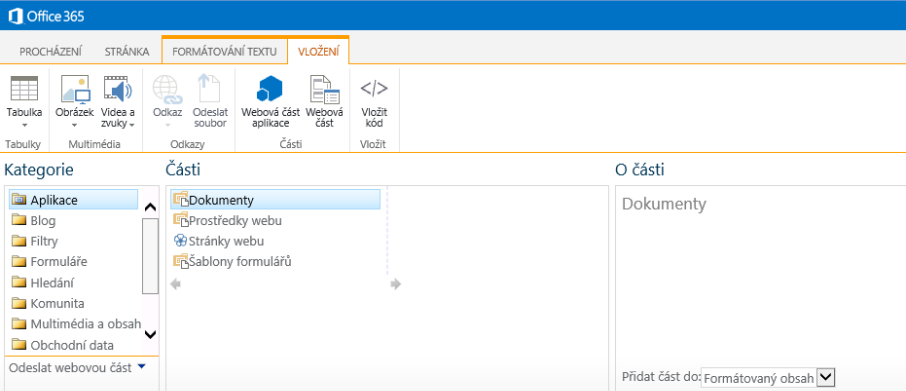This screenshot has height=391, width=906.
Task: Open the Odkaz dropdown arrow
Action: (x=168, y=125)
